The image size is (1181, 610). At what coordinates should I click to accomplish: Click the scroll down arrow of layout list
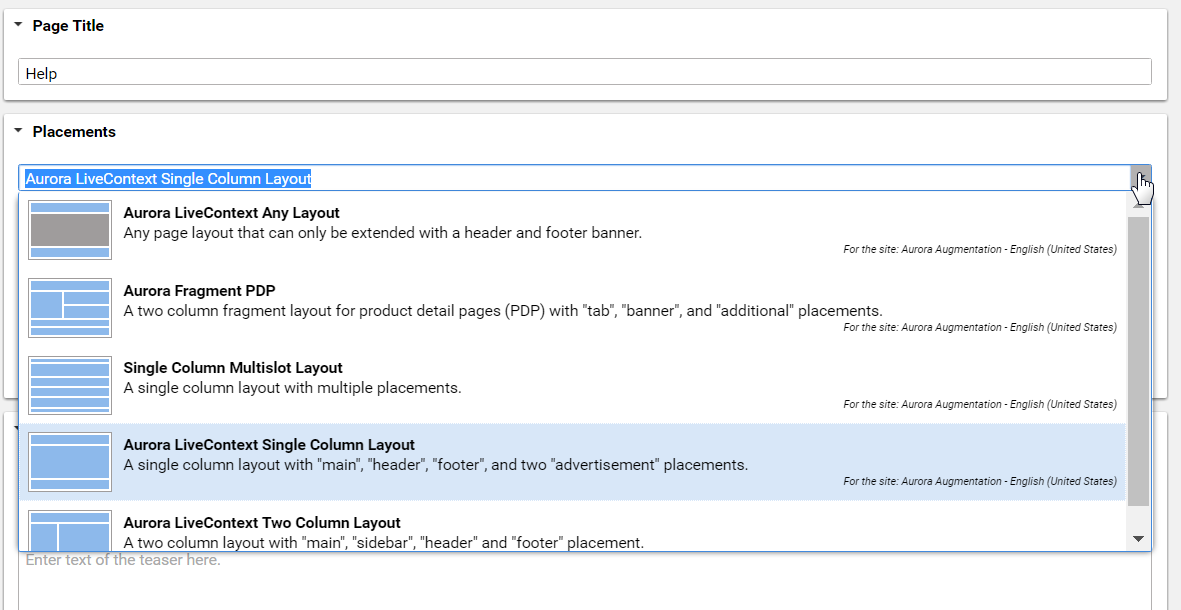coord(1138,539)
